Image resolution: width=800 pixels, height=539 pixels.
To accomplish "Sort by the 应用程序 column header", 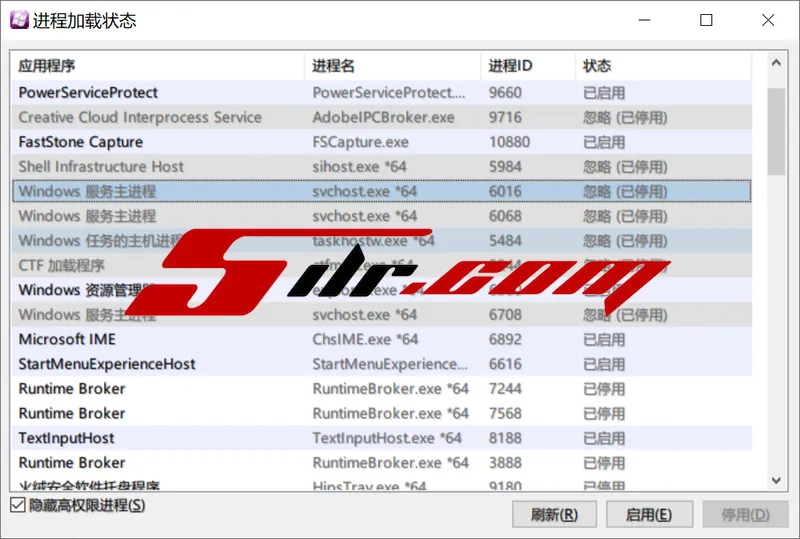I will [x=157, y=66].
